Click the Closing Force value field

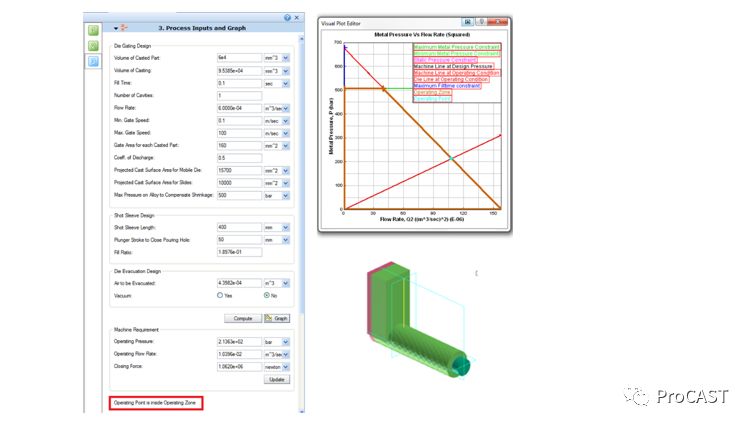(x=239, y=367)
